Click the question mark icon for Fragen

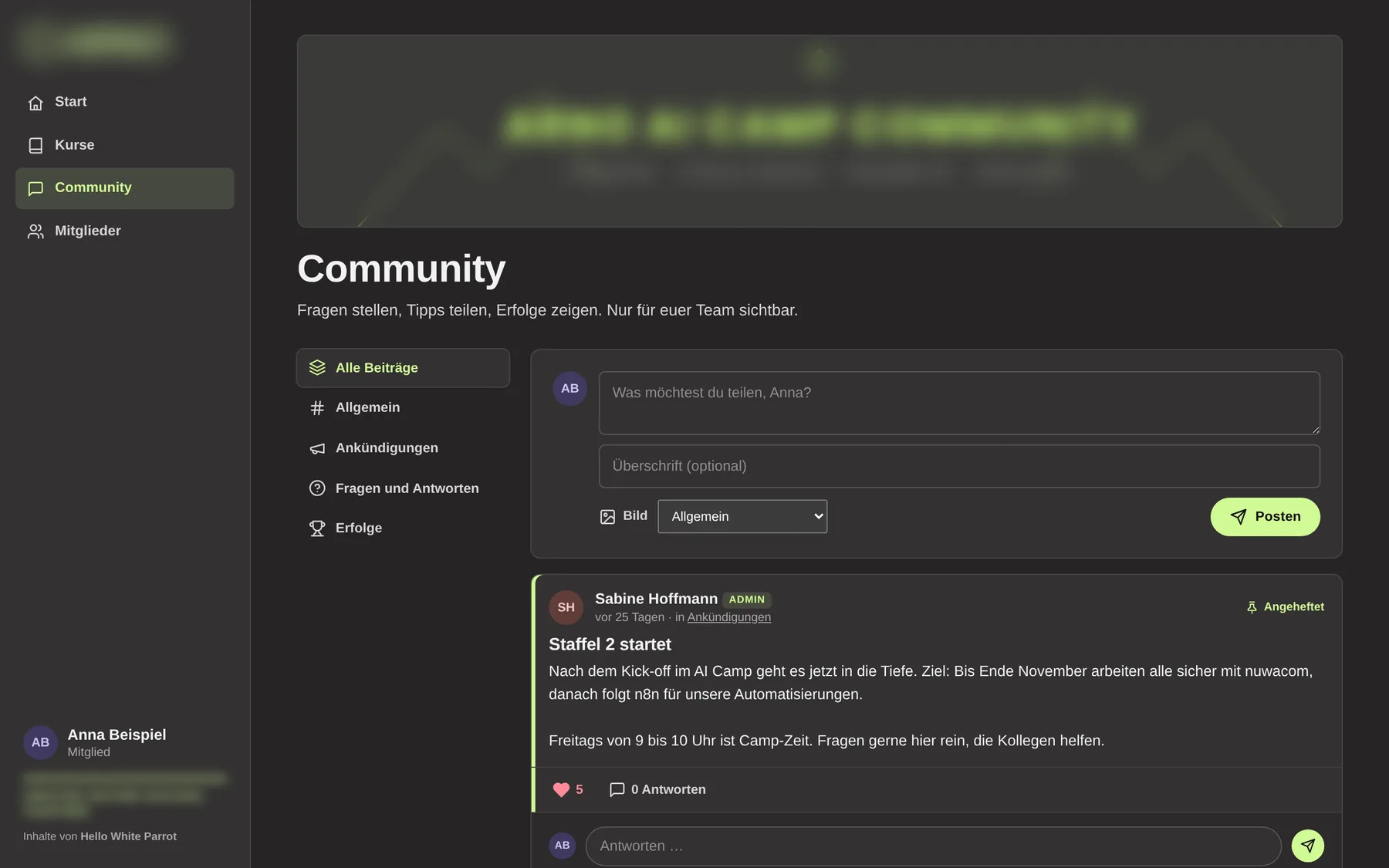pos(317,488)
